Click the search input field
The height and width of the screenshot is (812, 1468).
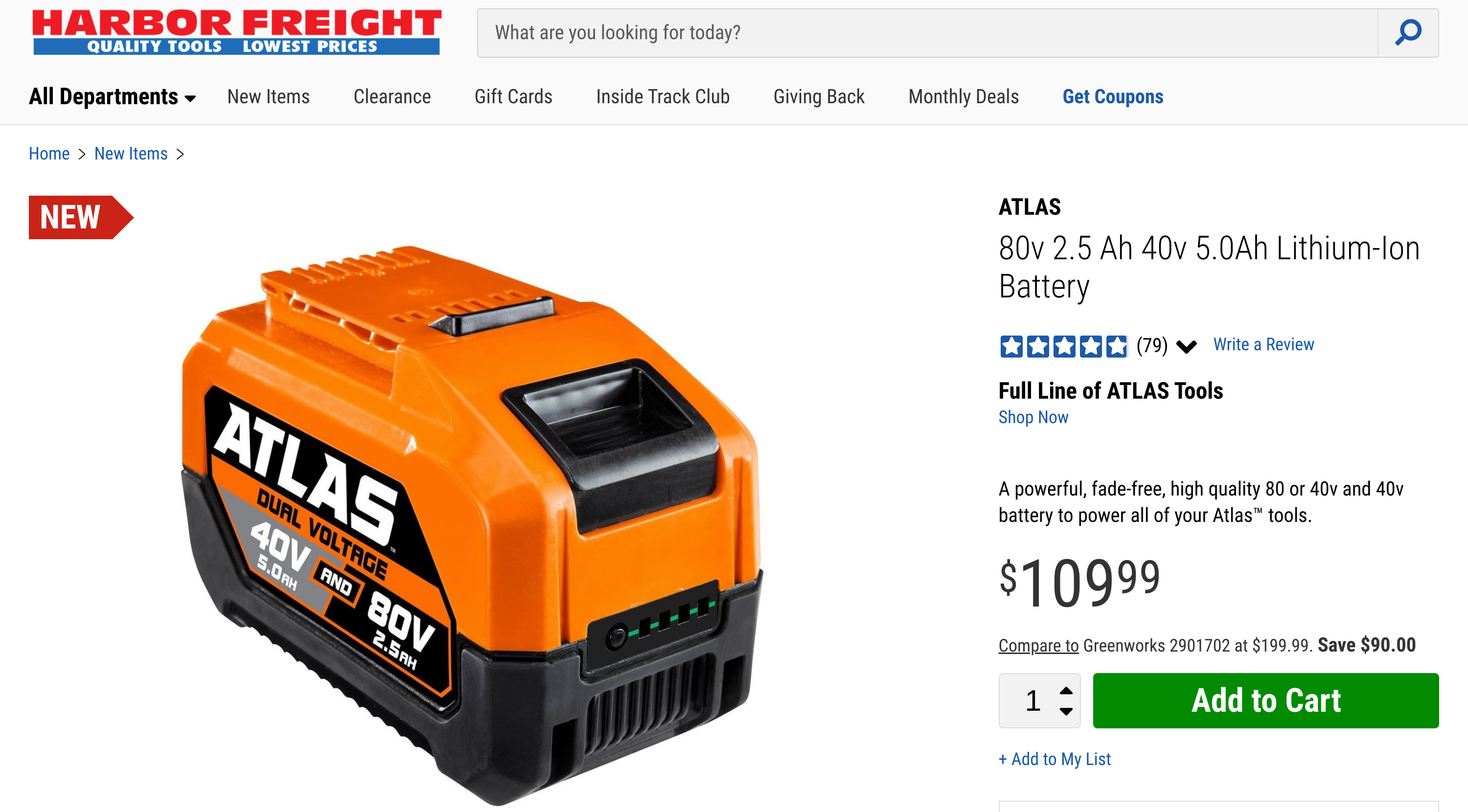coord(927,32)
